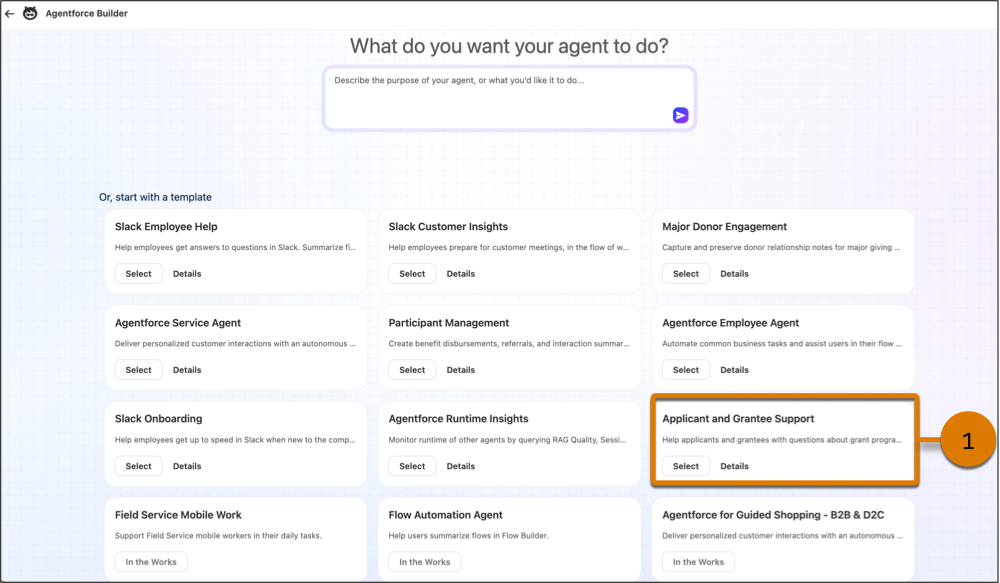The image size is (1000, 583).
Task: Click the Slack Onboarding card title
Action: (158, 418)
